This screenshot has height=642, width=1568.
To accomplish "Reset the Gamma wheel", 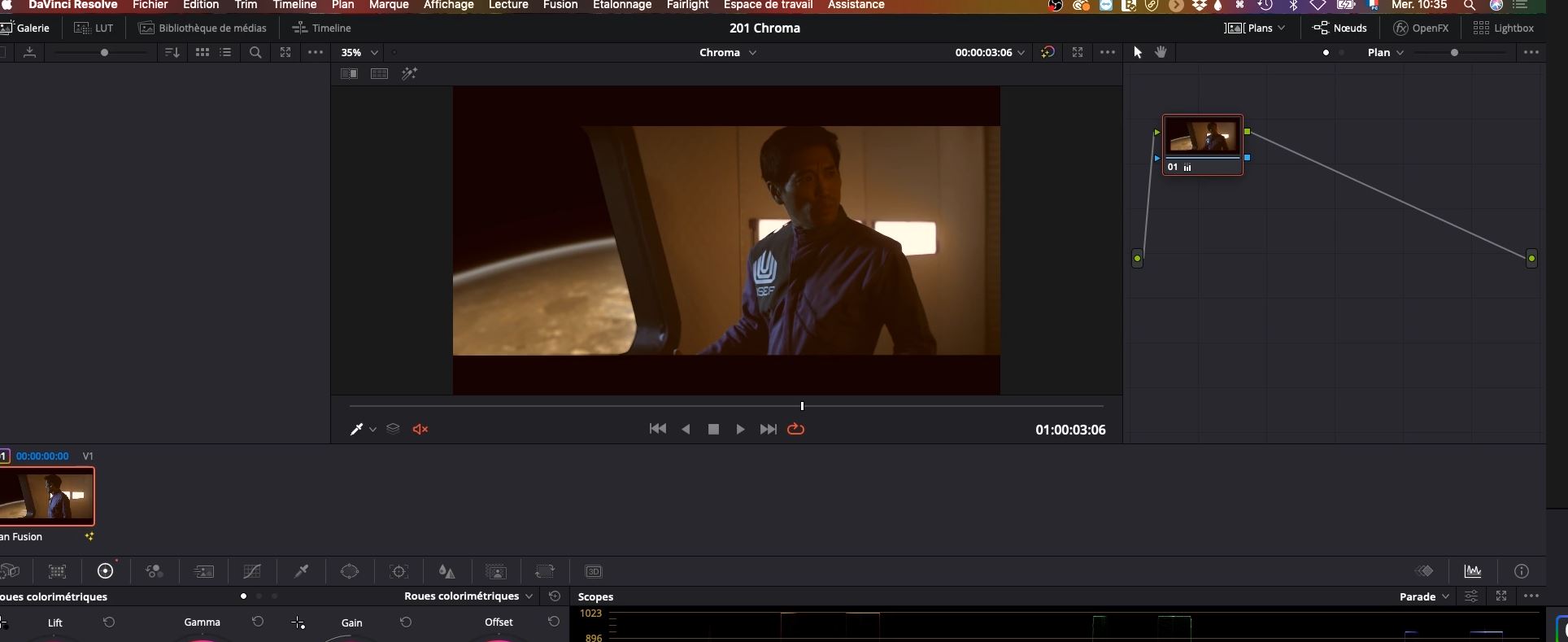I will [258, 622].
